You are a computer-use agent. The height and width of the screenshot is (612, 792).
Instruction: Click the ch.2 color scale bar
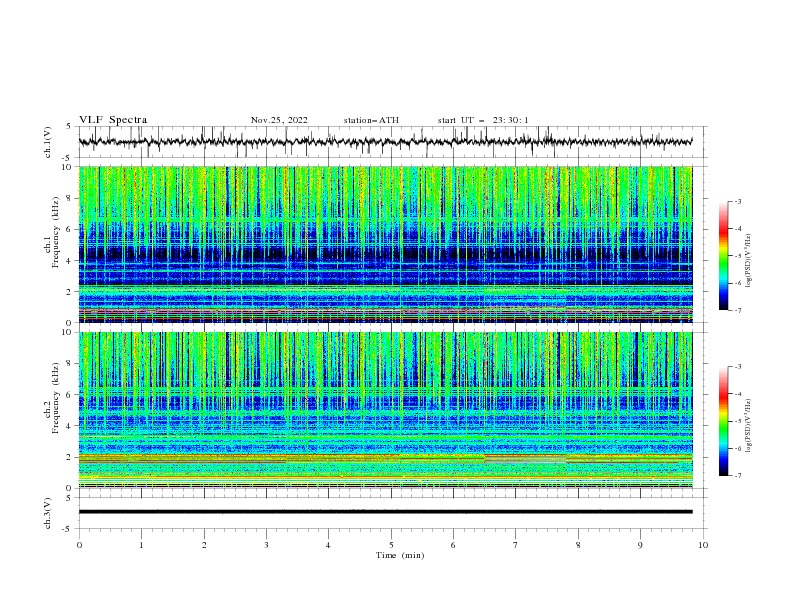[x=724, y=421]
